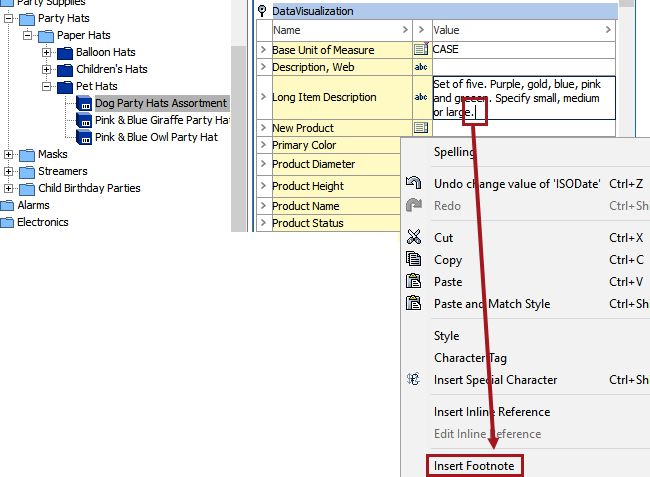
Task: Expand the Product Height attribute row
Action: point(263,186)
